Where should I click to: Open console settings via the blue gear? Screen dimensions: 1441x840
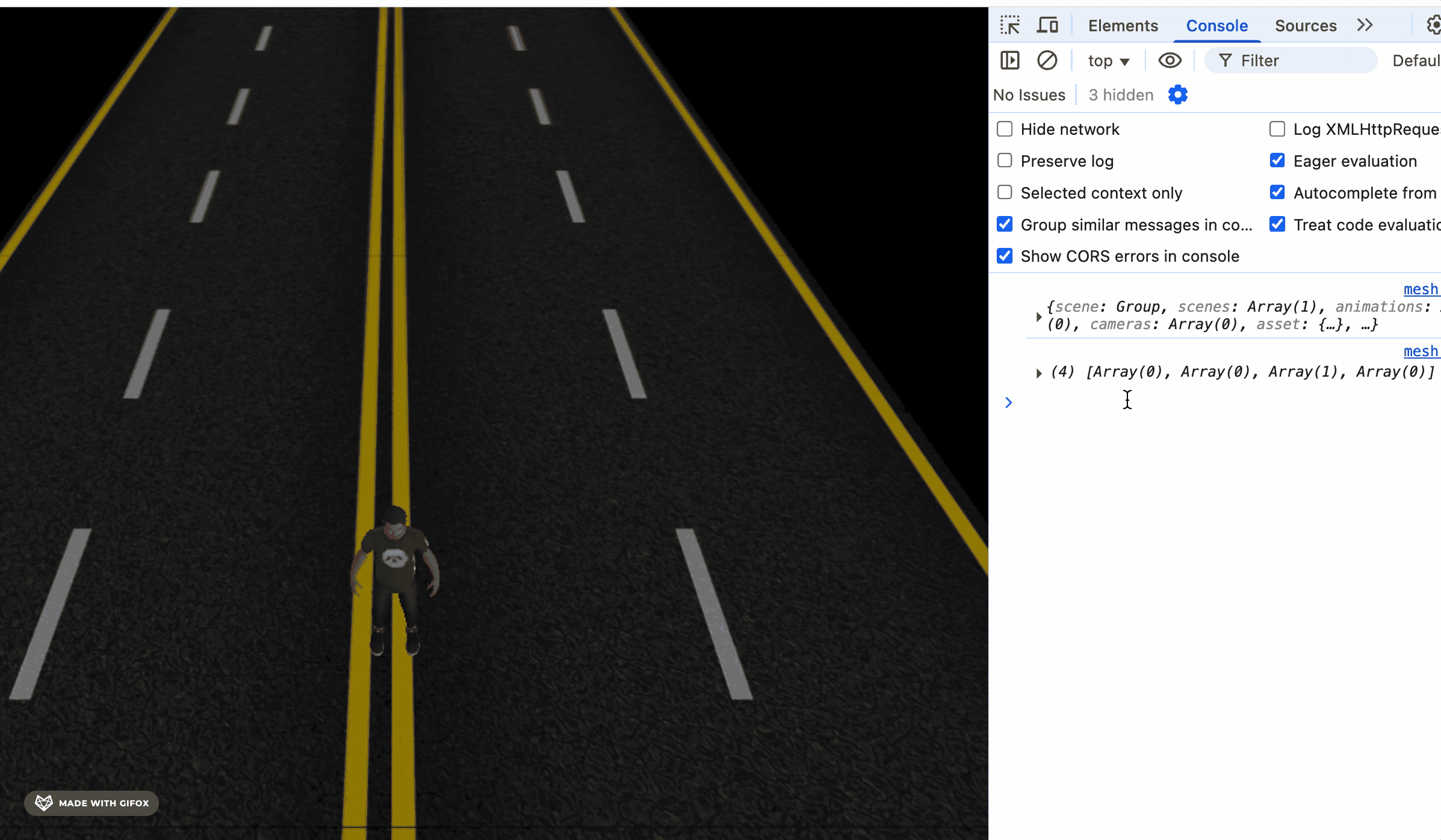(1178, 94)
